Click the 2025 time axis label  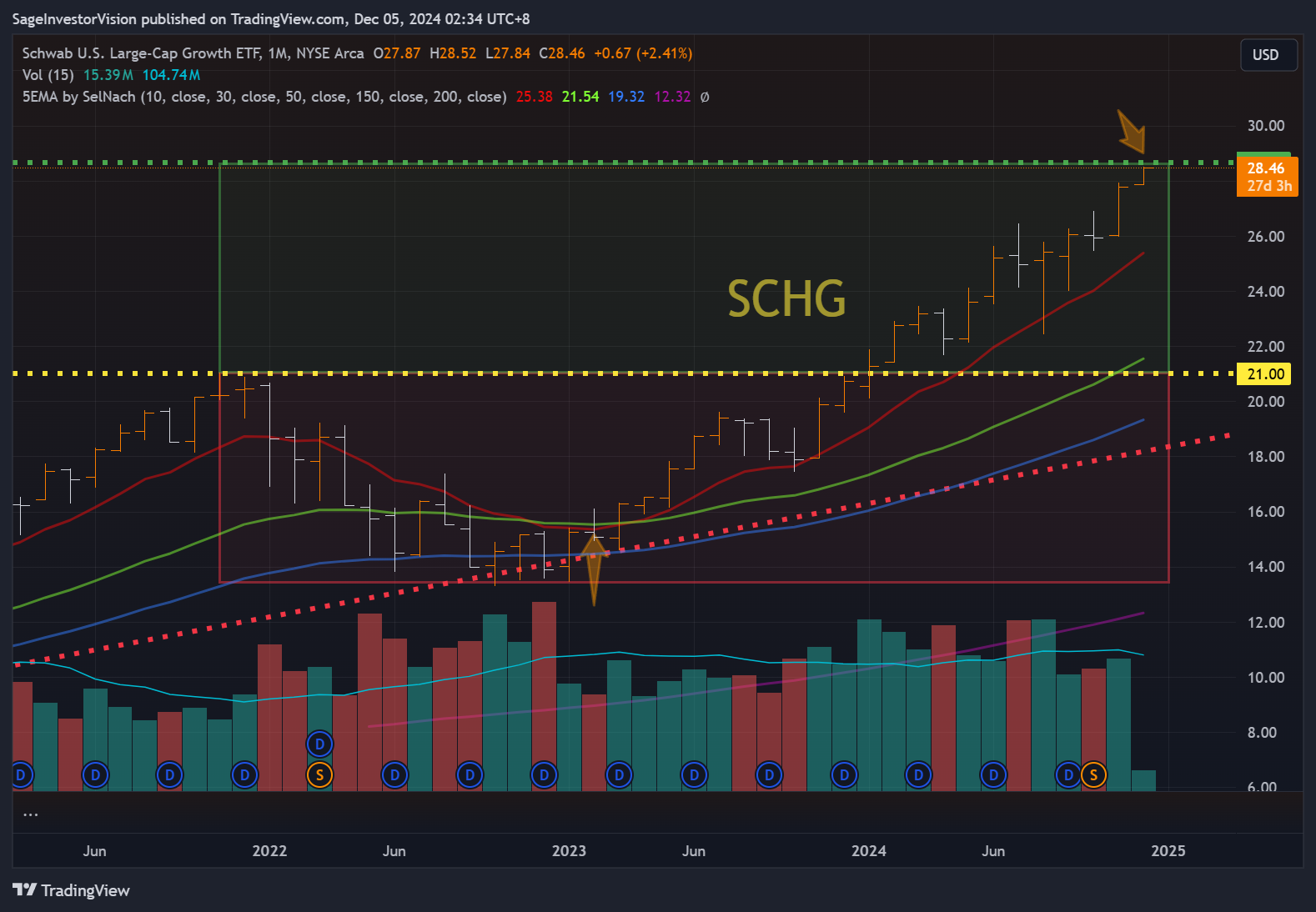tap(1168, 851)
